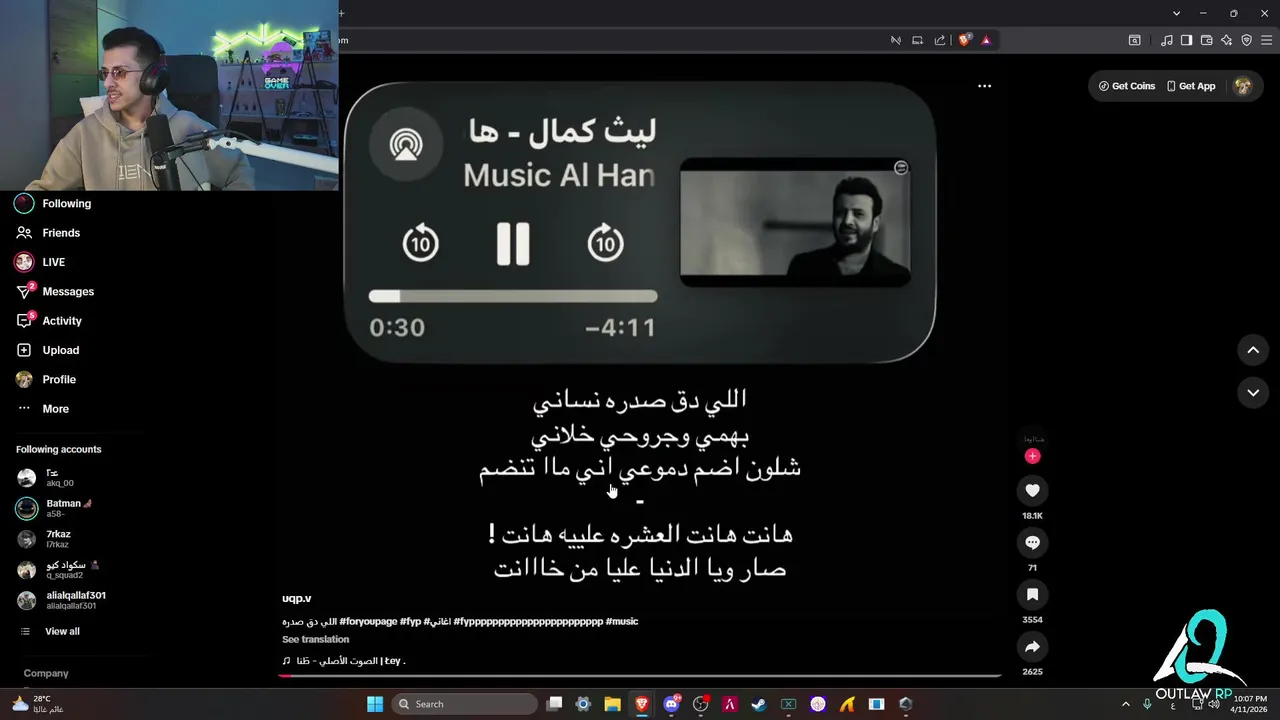Image resolution: width=1280 pixels, height=720 pixels.
Task: Toggle the browser sidebar panel
Action: pyautogui.click(x=1186, y=40)
